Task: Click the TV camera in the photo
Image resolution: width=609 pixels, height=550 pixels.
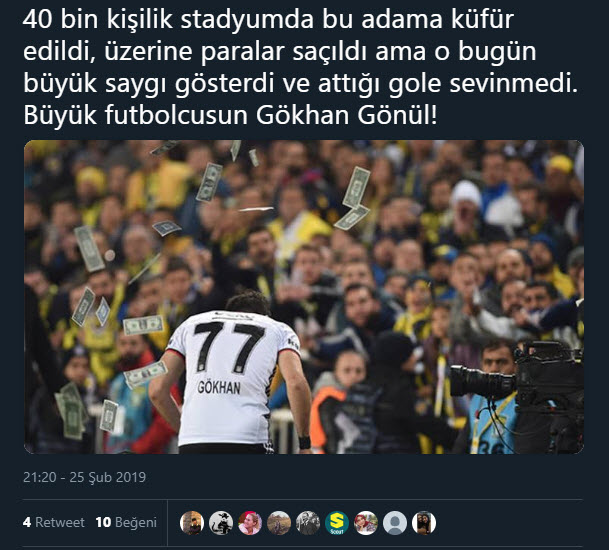Action: (517, 392)
